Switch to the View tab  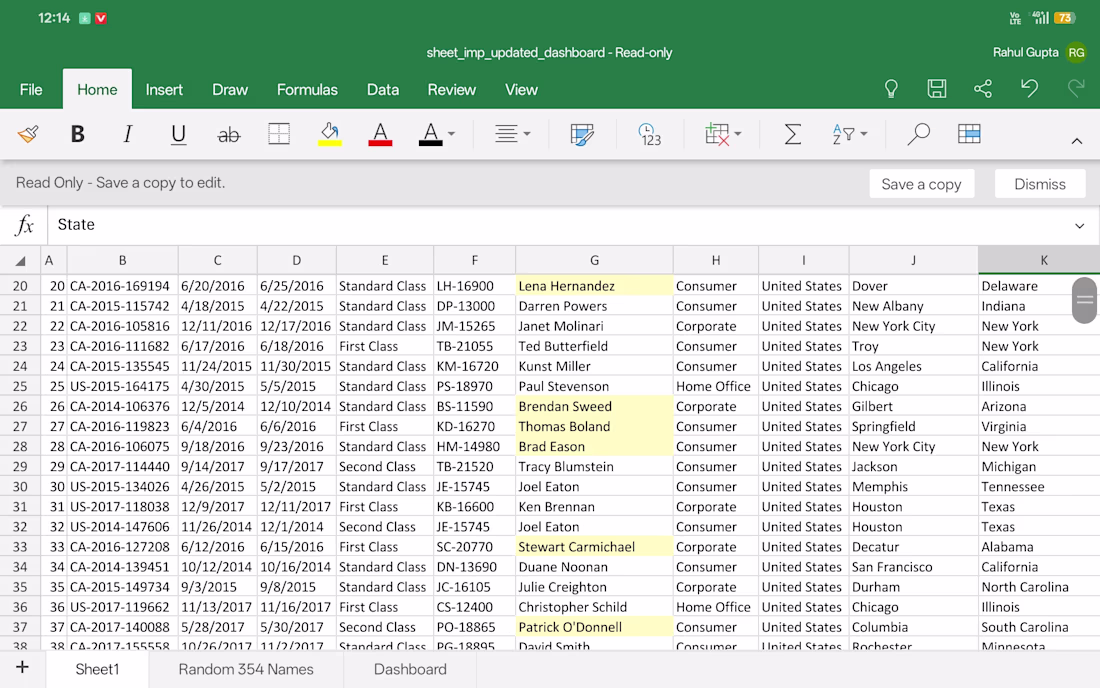point(521,90)
